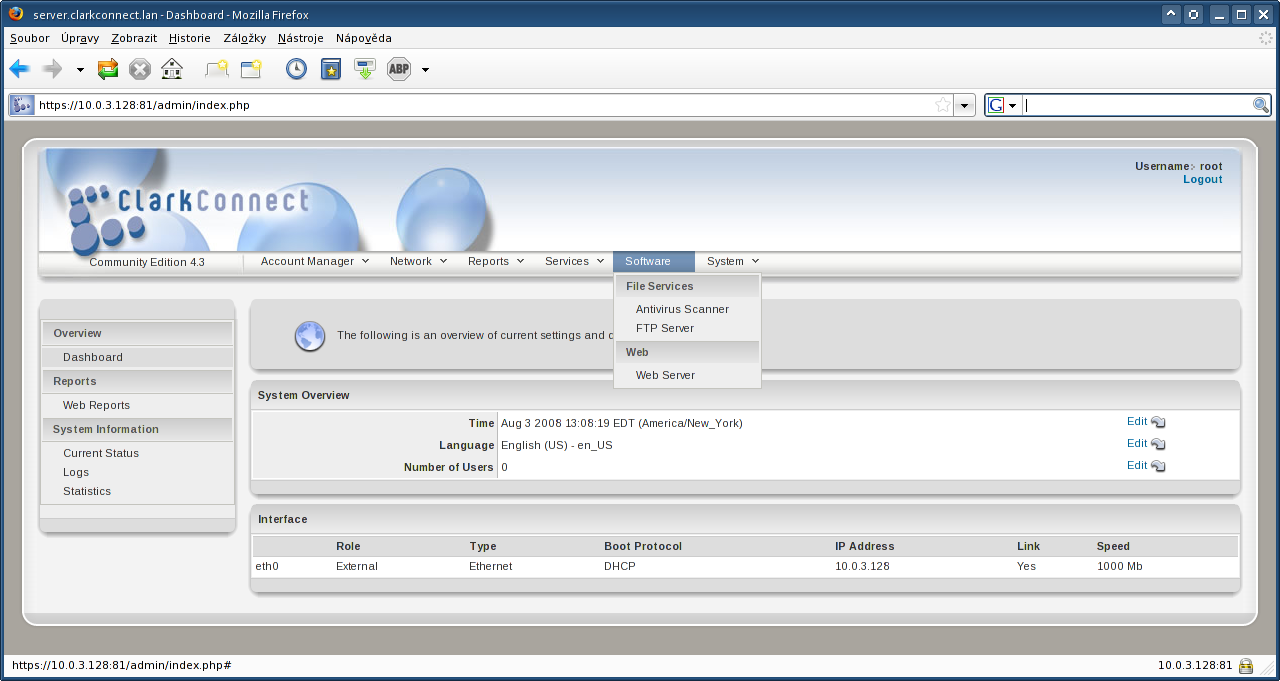Select Antivirus Scanner from Software menu
The image size is (1280, 681).
682,309
